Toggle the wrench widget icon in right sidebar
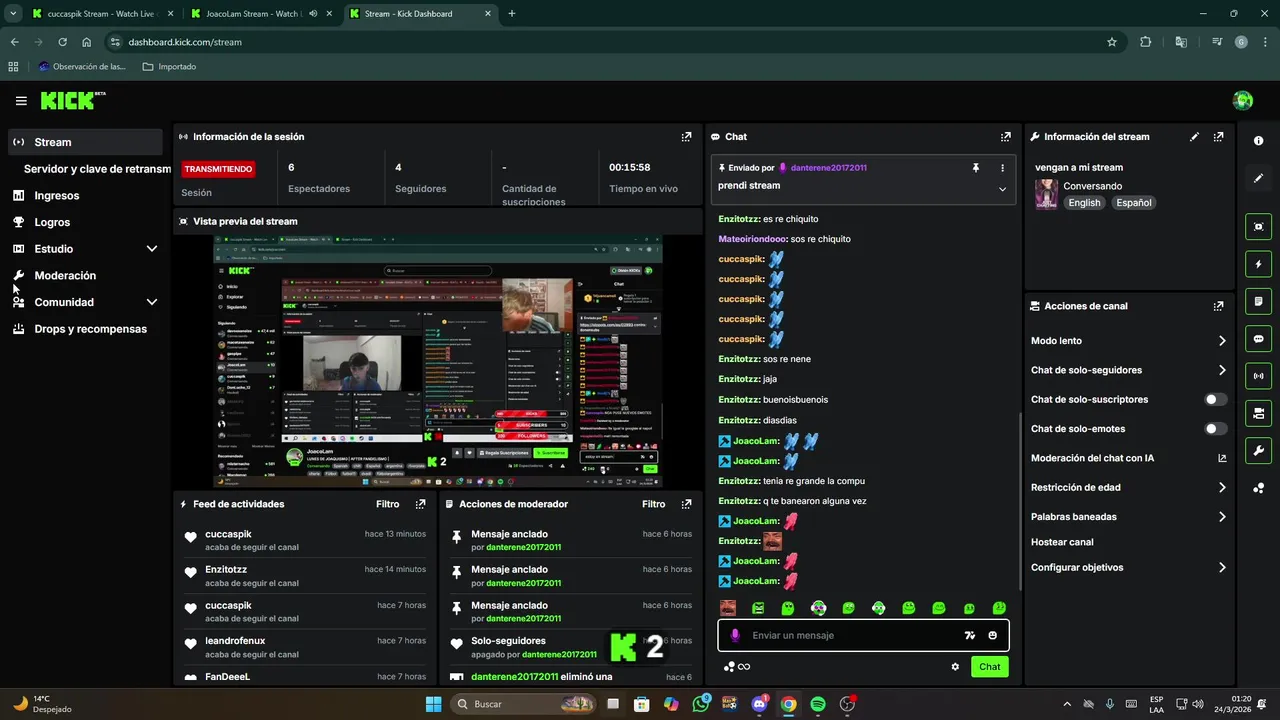The image size is (1280, 720). 1258,450
